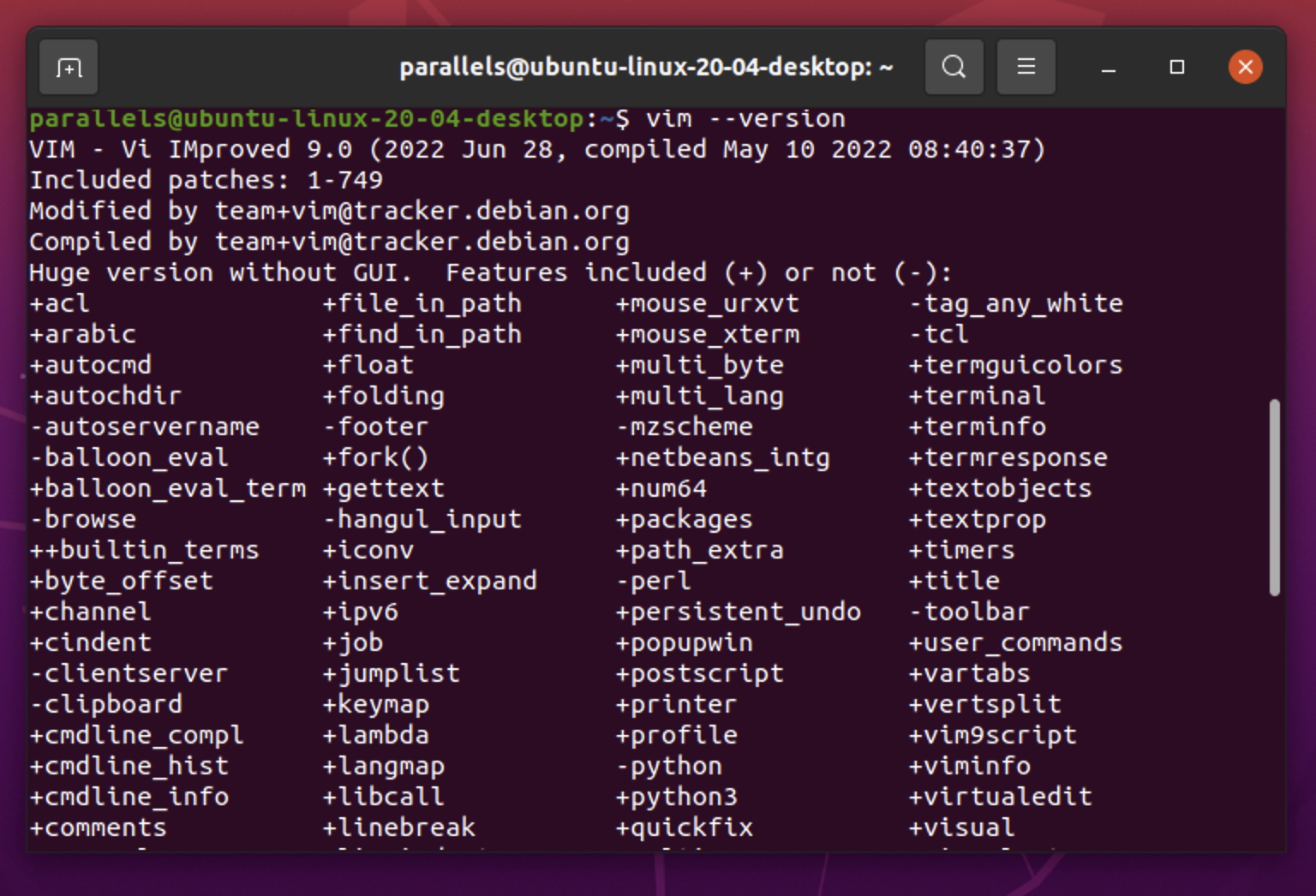Click the '+mouse_xterm' feature entry
The height and width of the screenshot is (896, 1316).
pyautogui.click(x=707, y=334)
